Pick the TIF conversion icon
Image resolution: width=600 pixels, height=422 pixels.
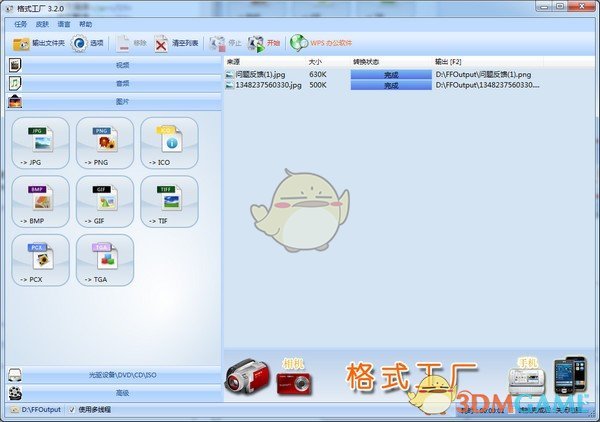click(168, 201)
